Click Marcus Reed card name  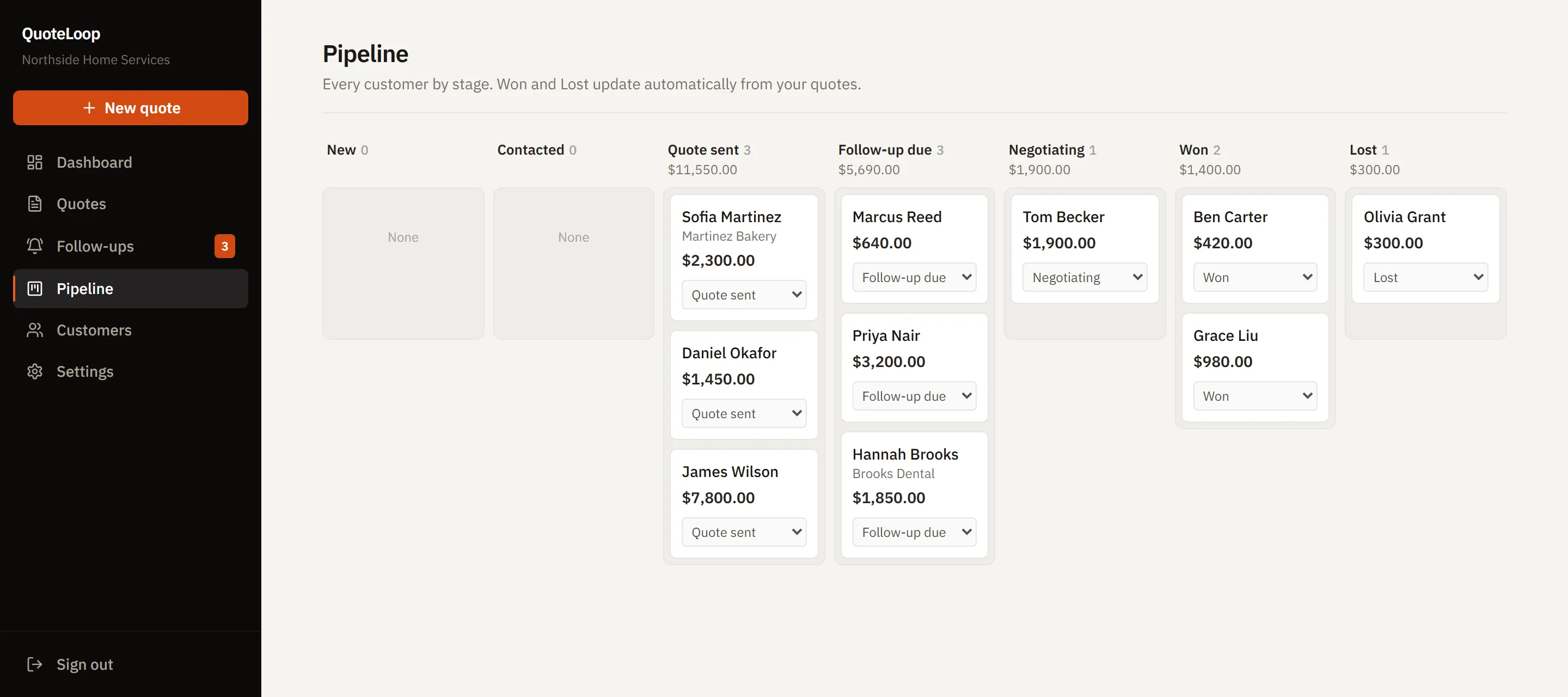pos(897,217)
